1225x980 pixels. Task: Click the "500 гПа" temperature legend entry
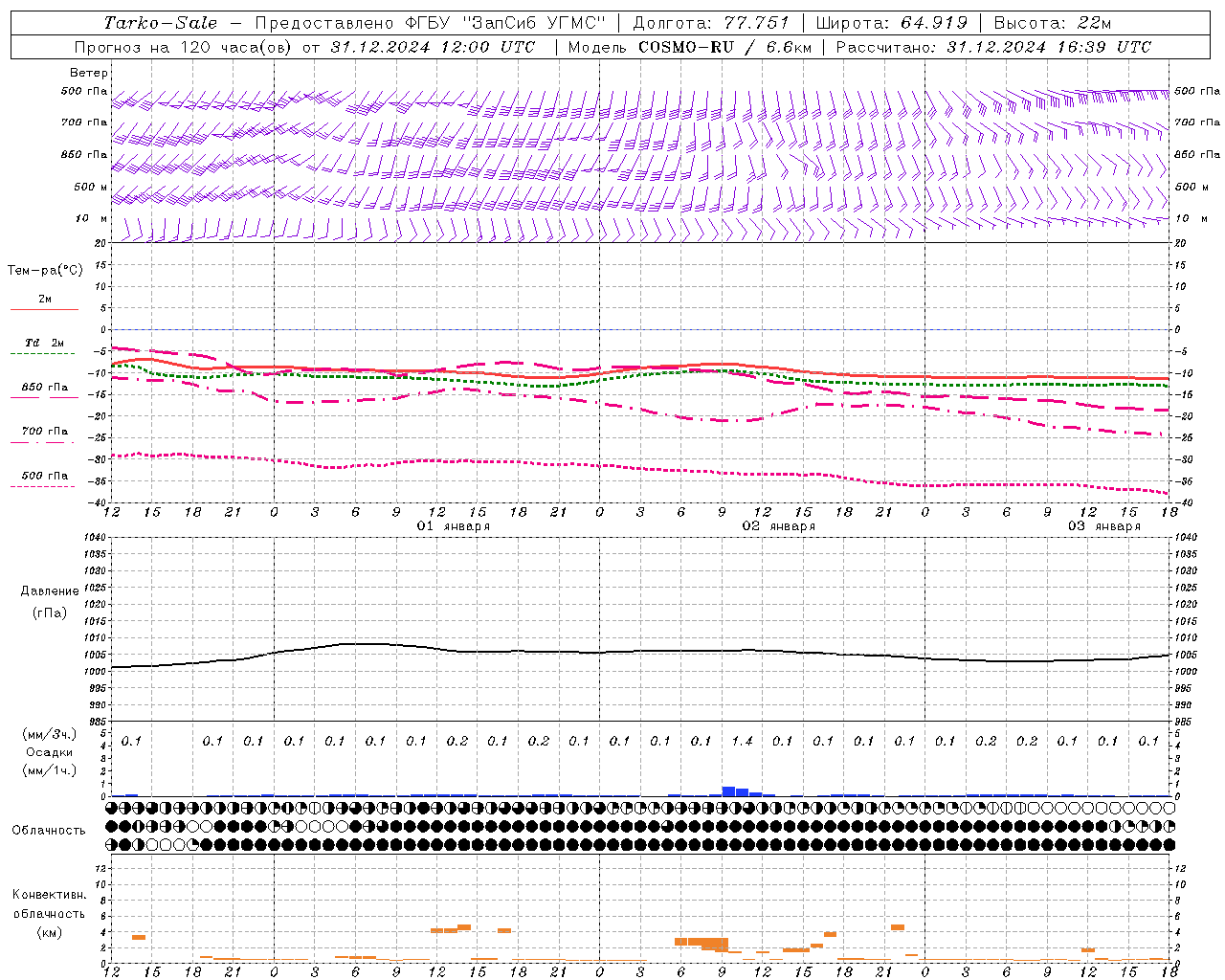(x=45, y=476)
